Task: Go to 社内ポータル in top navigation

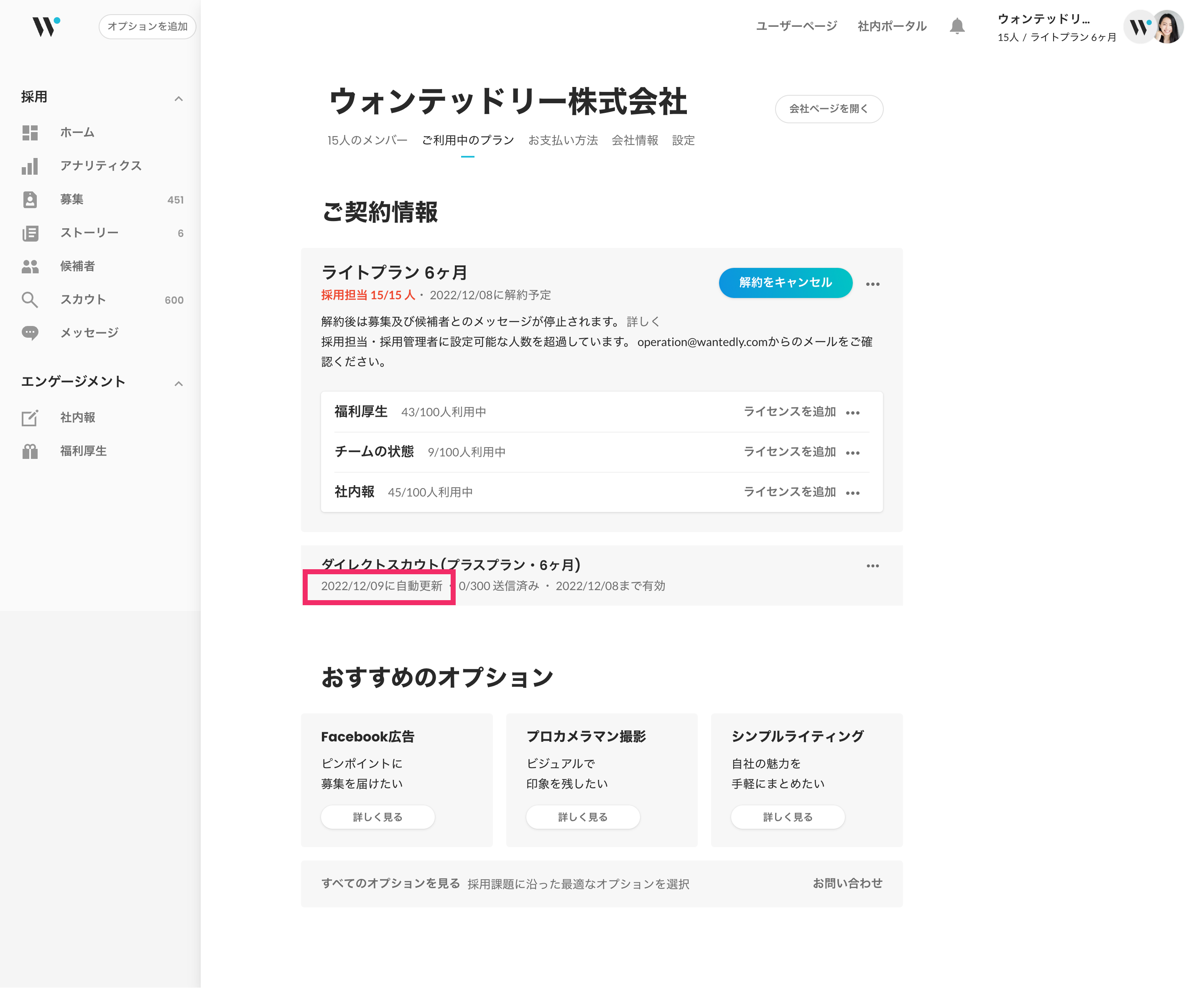Action: pyautogui.click(x=891, y=25)
